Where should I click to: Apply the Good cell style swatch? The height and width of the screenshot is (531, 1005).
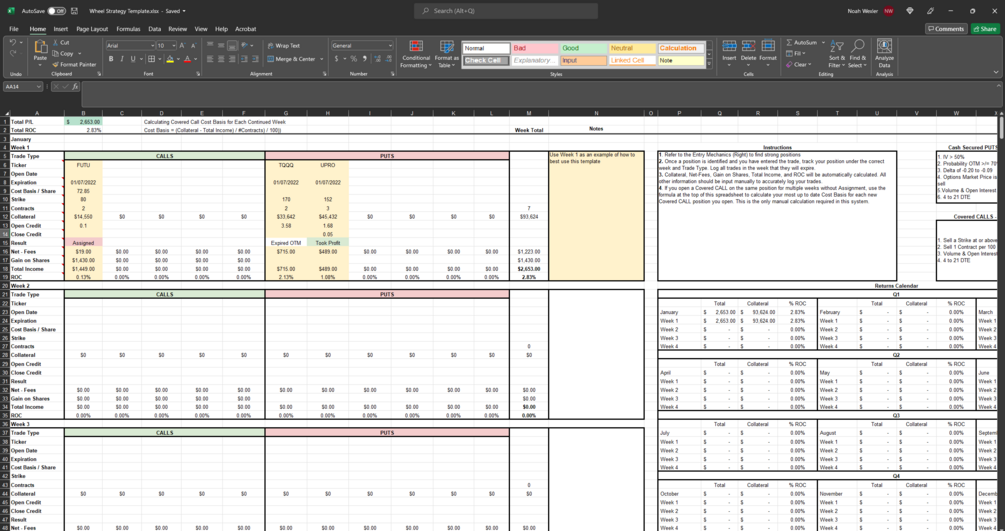583,48
